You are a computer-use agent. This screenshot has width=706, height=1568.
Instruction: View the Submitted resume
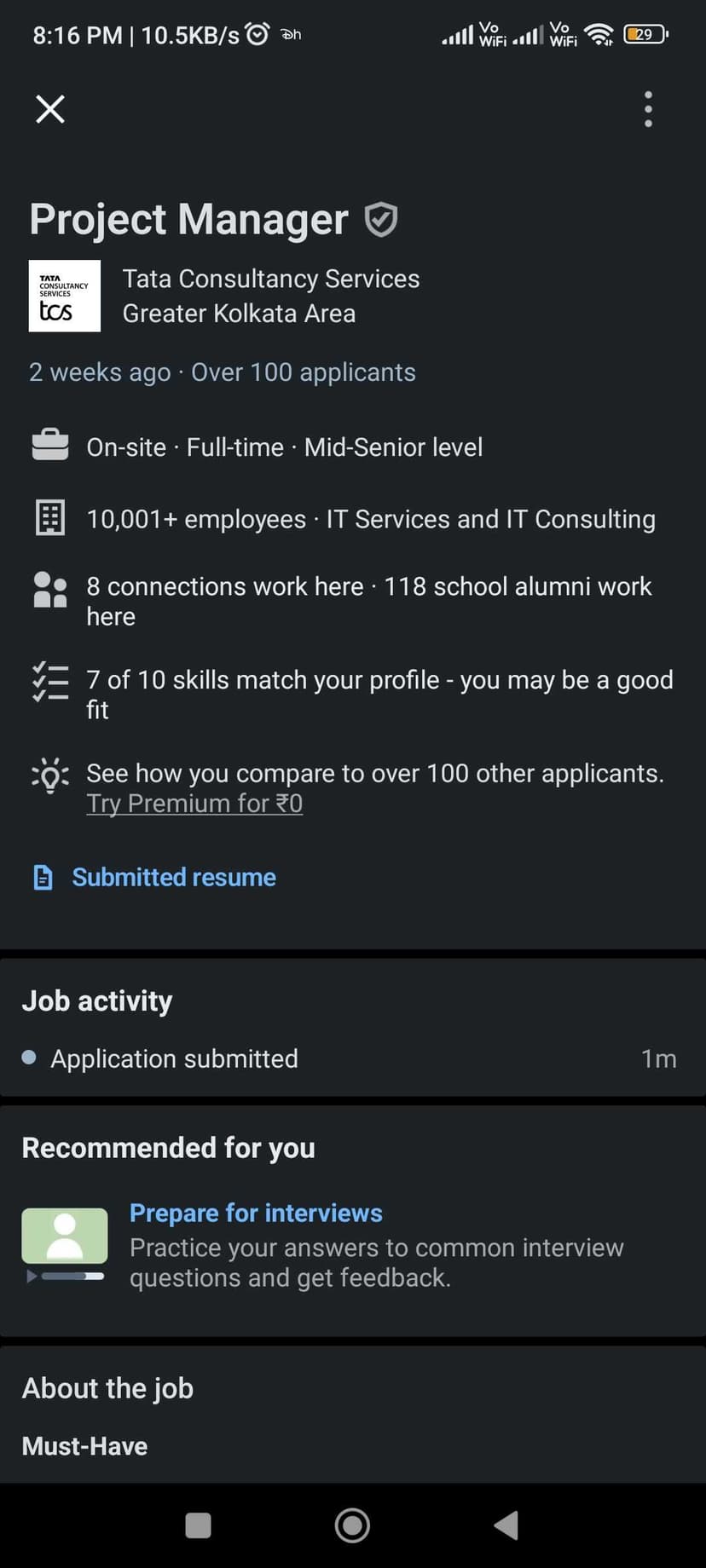(174, 877)
